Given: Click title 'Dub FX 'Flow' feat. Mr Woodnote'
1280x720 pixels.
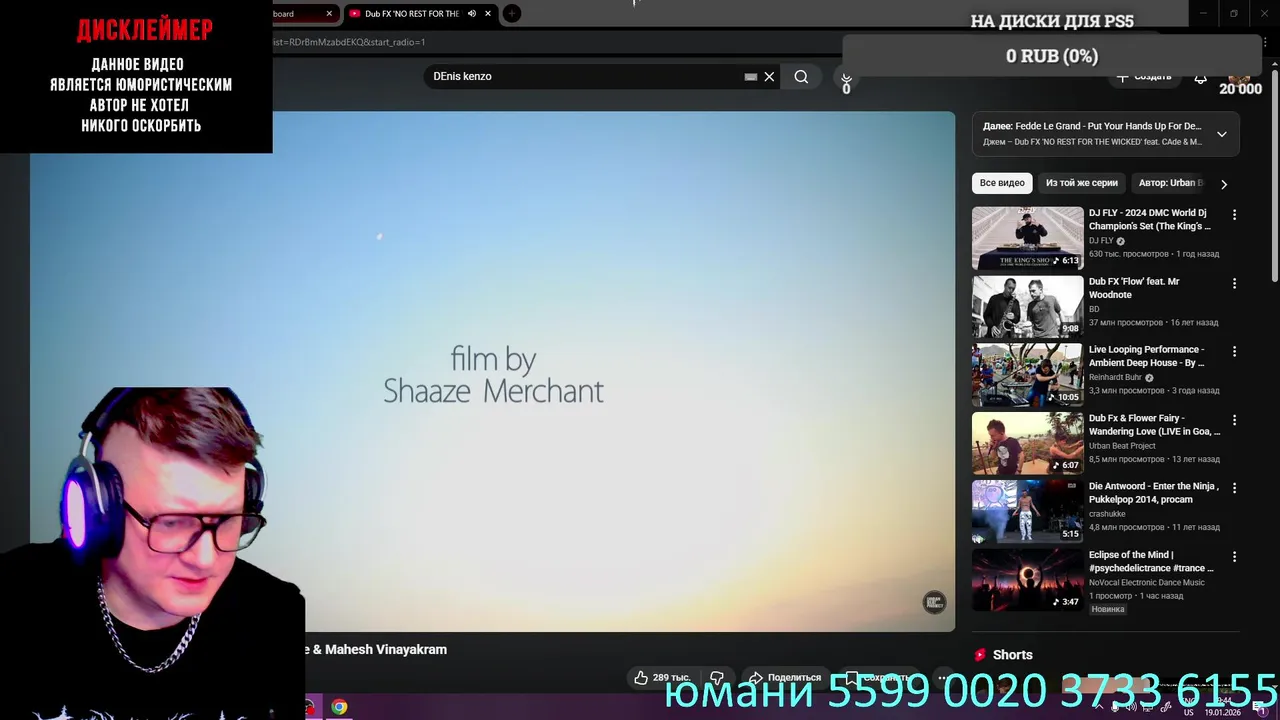Looking at the screenshot, I should point(1134,288).
